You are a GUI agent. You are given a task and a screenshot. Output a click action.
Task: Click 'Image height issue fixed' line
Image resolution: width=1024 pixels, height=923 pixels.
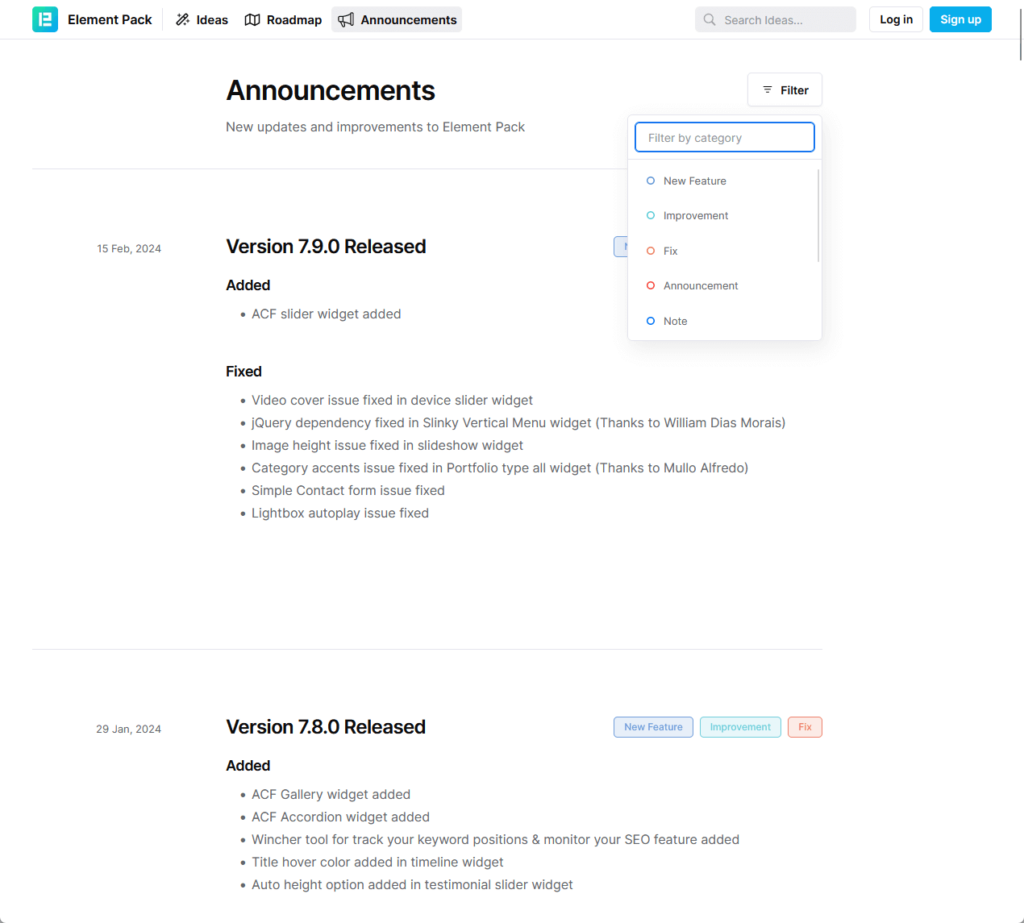(x=387, y=445)
